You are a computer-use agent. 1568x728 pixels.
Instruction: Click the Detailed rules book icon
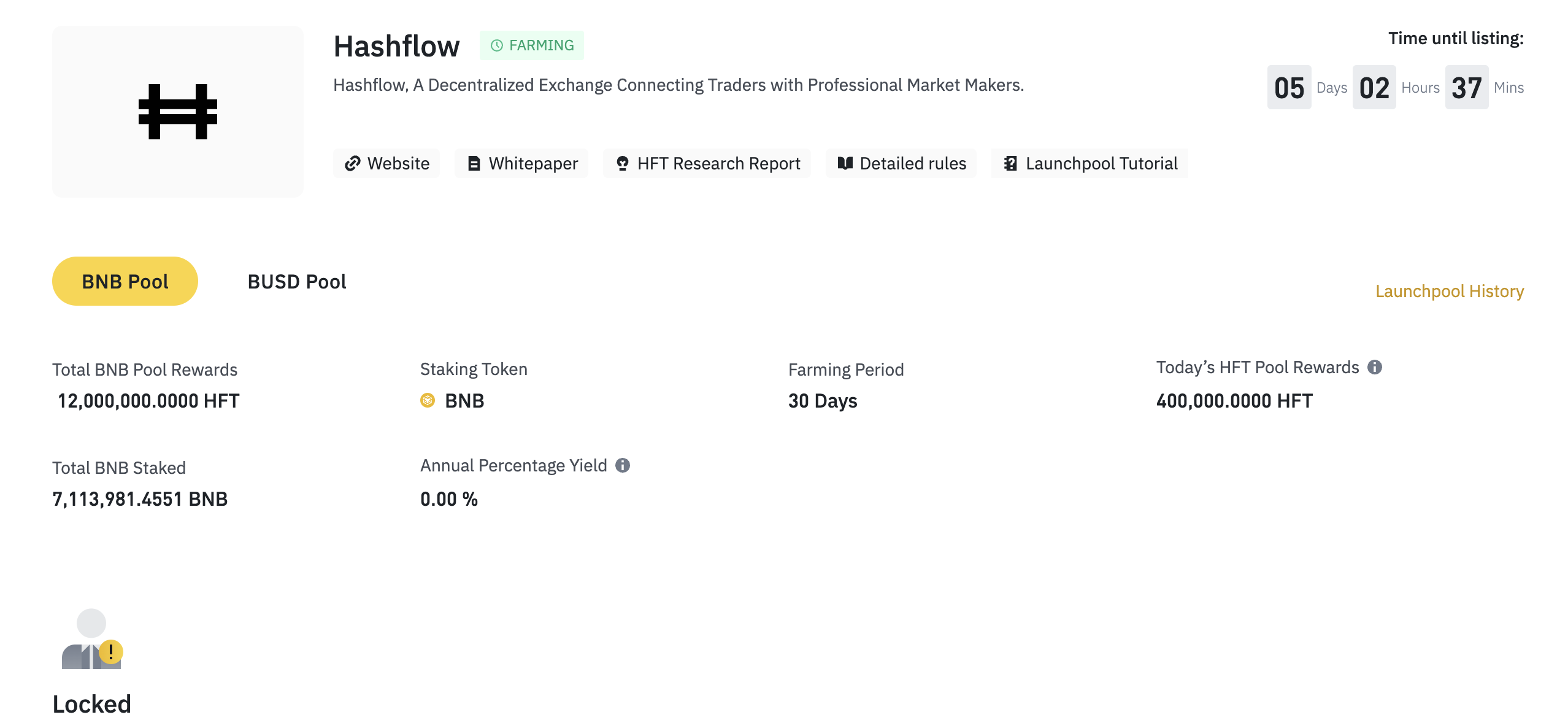click(x=845, y=163)
